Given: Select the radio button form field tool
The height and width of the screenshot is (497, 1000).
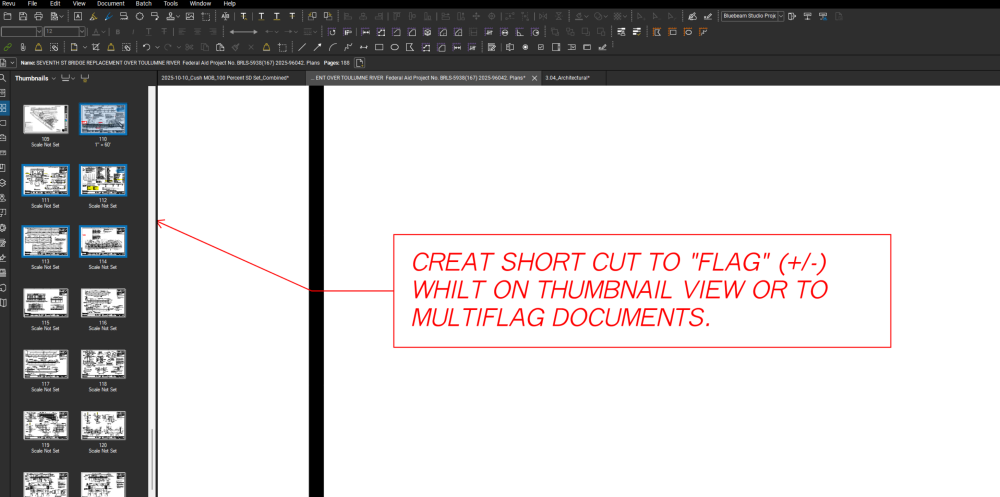Looking at the screenshot, I should click(525, 47).
